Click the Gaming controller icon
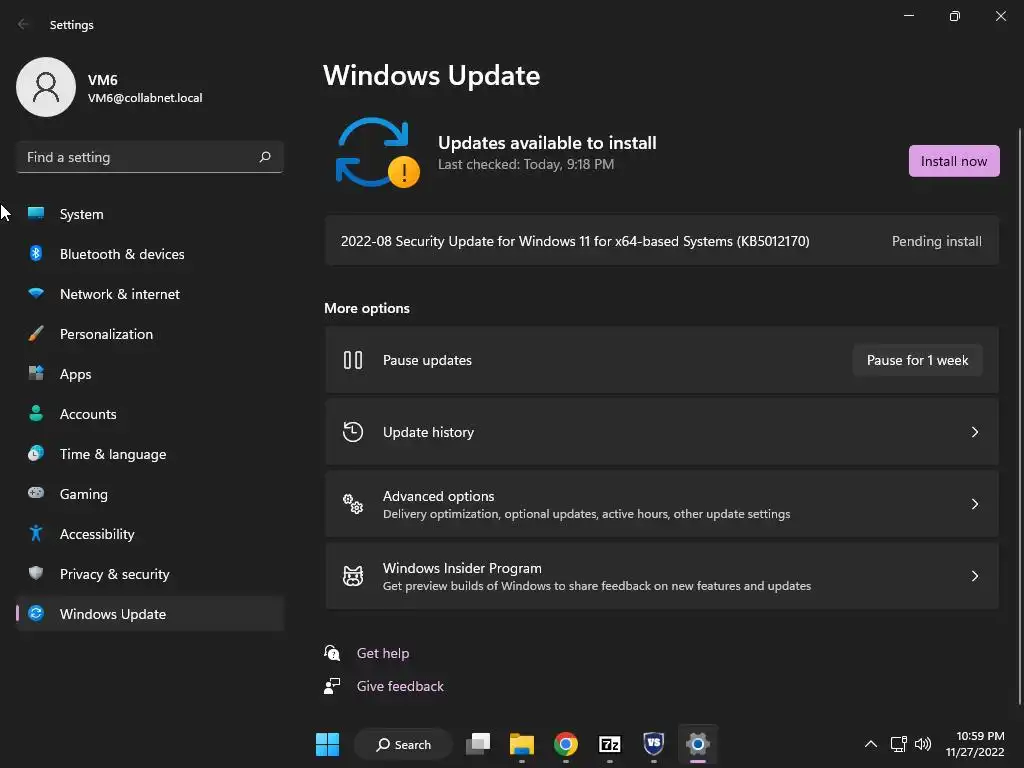This screenshot has height=768, width=1024. [x=36, y=493]
